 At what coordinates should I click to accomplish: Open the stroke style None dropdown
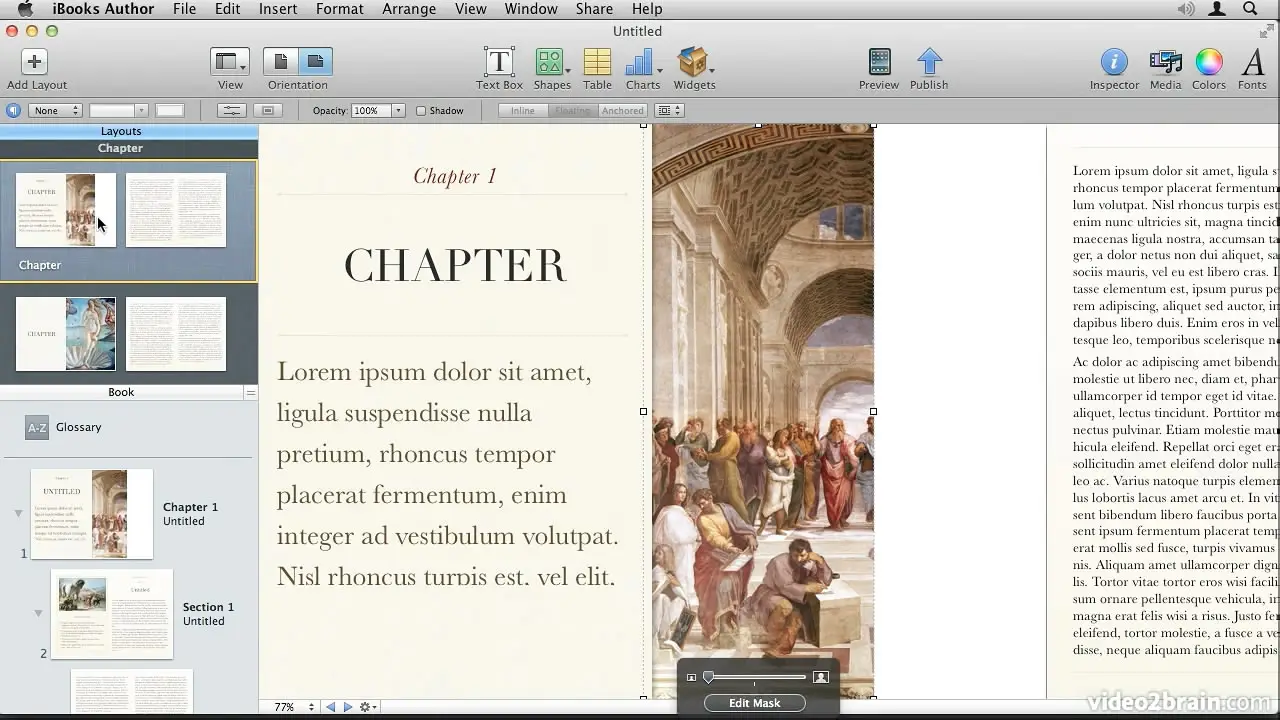55,111
